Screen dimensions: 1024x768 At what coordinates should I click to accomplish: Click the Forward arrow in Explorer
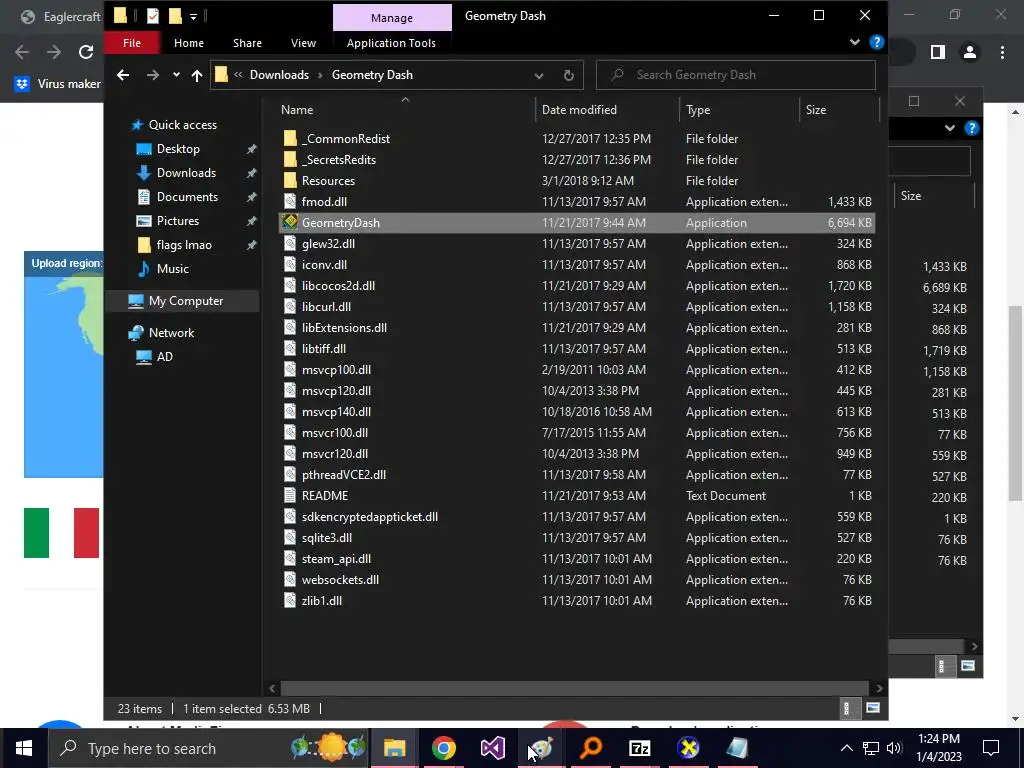click(153, 75)
